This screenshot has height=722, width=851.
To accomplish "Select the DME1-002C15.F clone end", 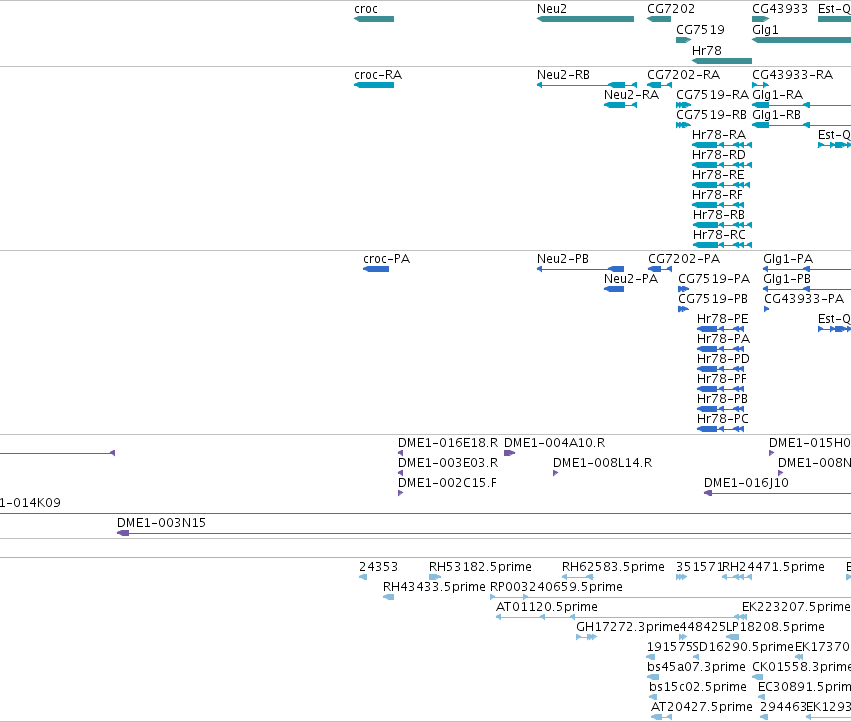I will point(401,493).
